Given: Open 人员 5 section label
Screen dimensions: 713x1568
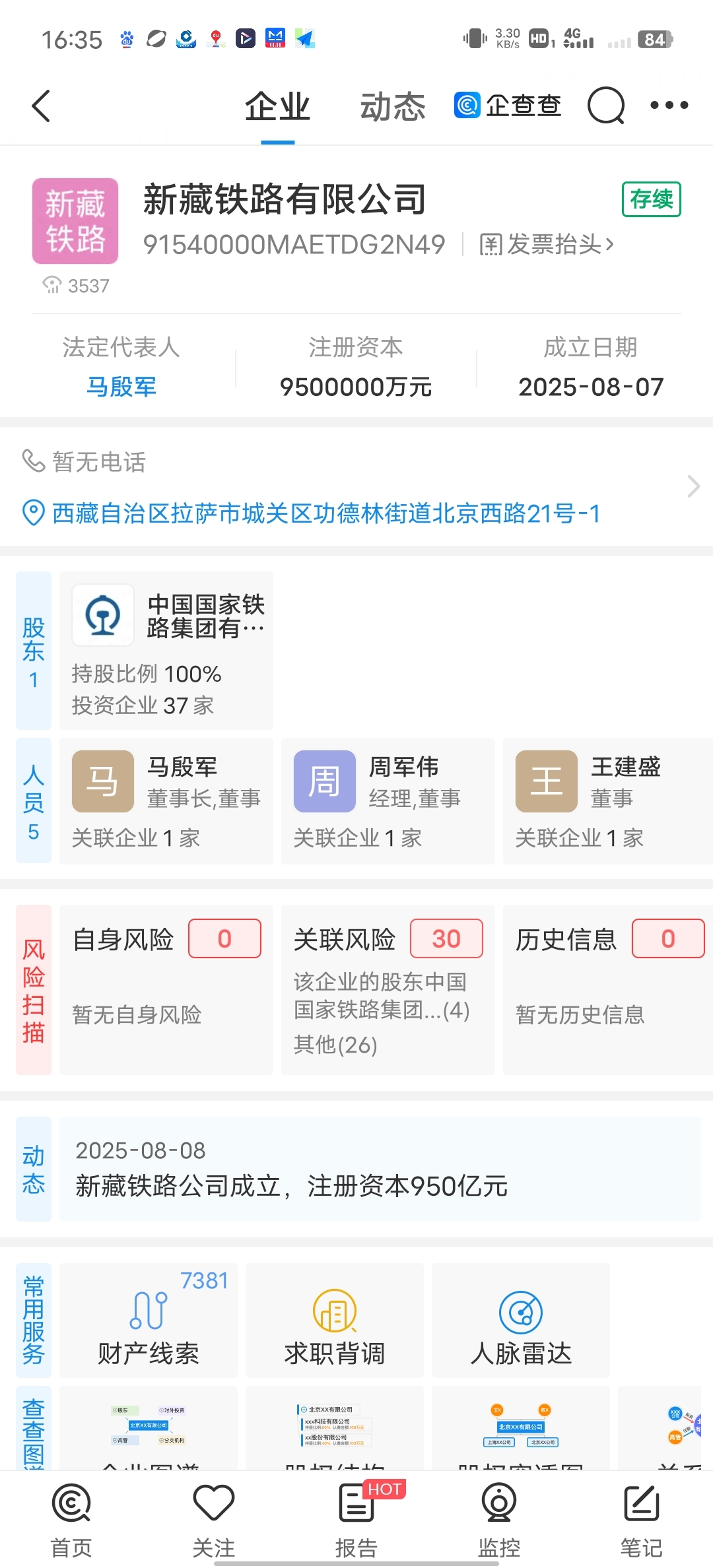Looking at the screenshot, I should point(34,801).
